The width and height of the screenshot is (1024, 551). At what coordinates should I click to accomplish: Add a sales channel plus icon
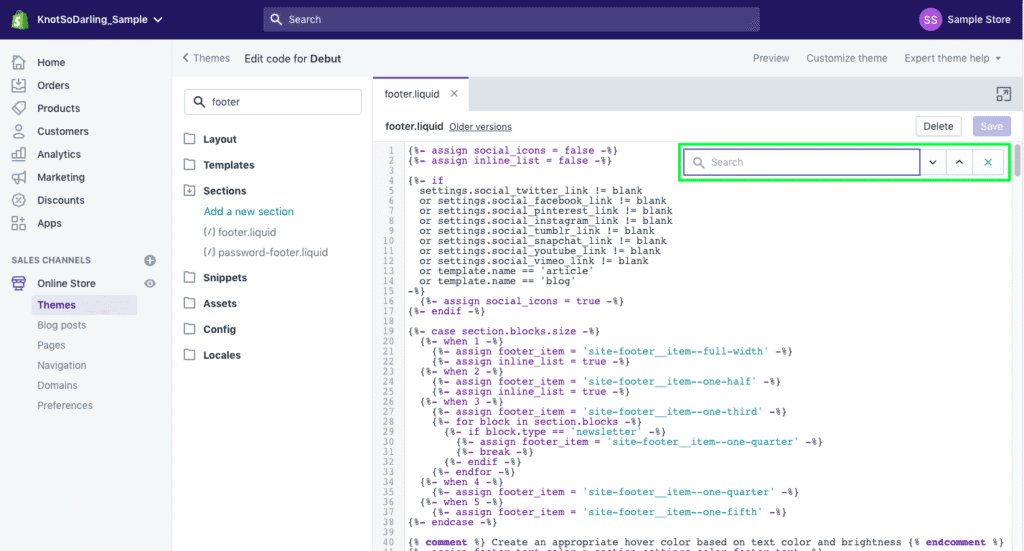pos(150,260)
